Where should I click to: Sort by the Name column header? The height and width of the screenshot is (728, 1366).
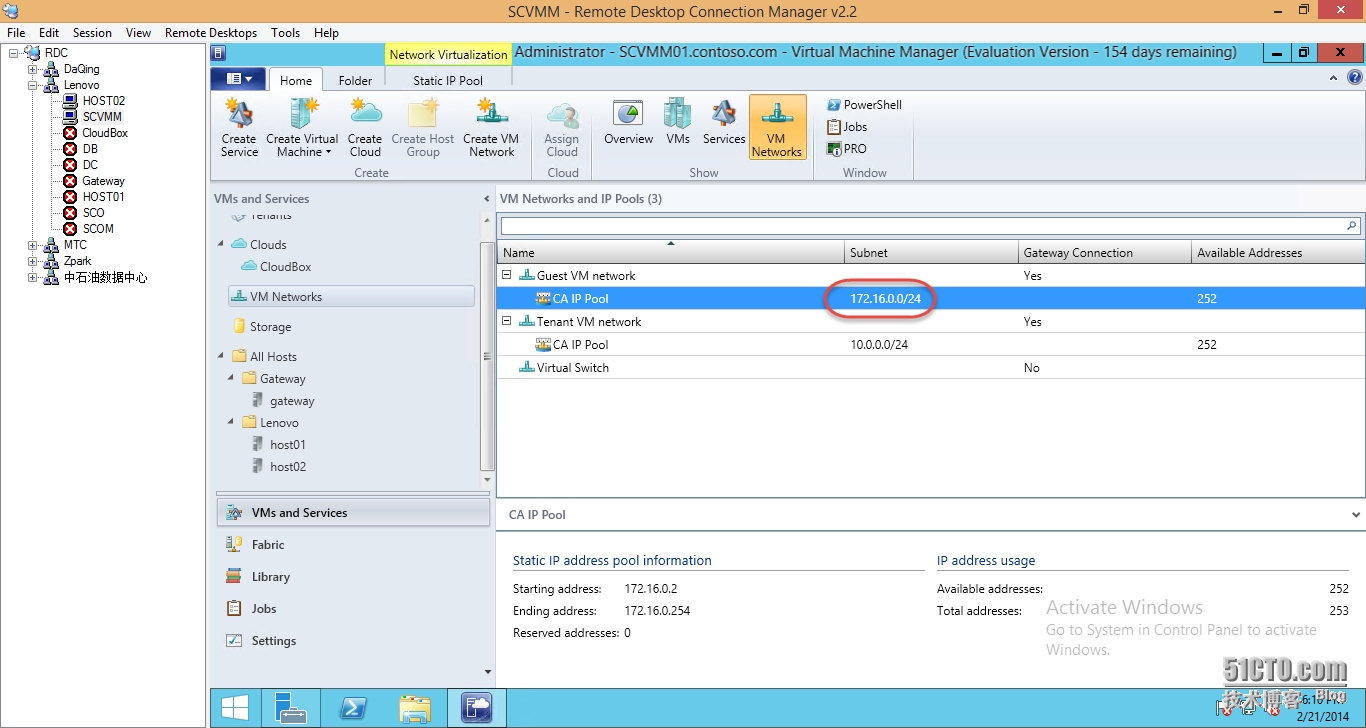point(670,253)
